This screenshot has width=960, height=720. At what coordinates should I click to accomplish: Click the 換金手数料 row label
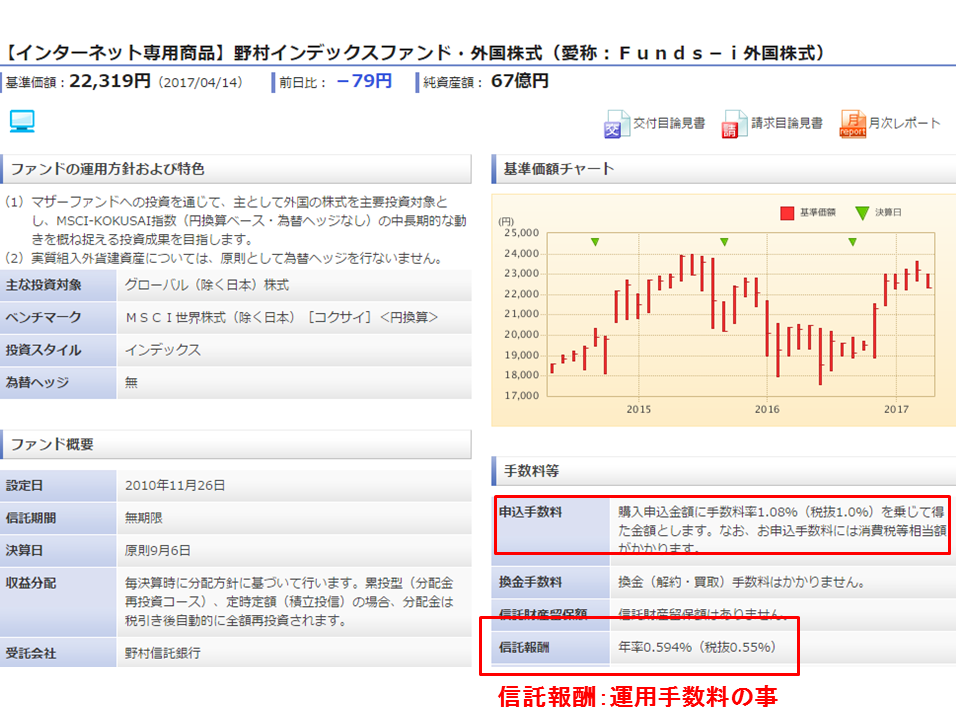tap(530, 582)
